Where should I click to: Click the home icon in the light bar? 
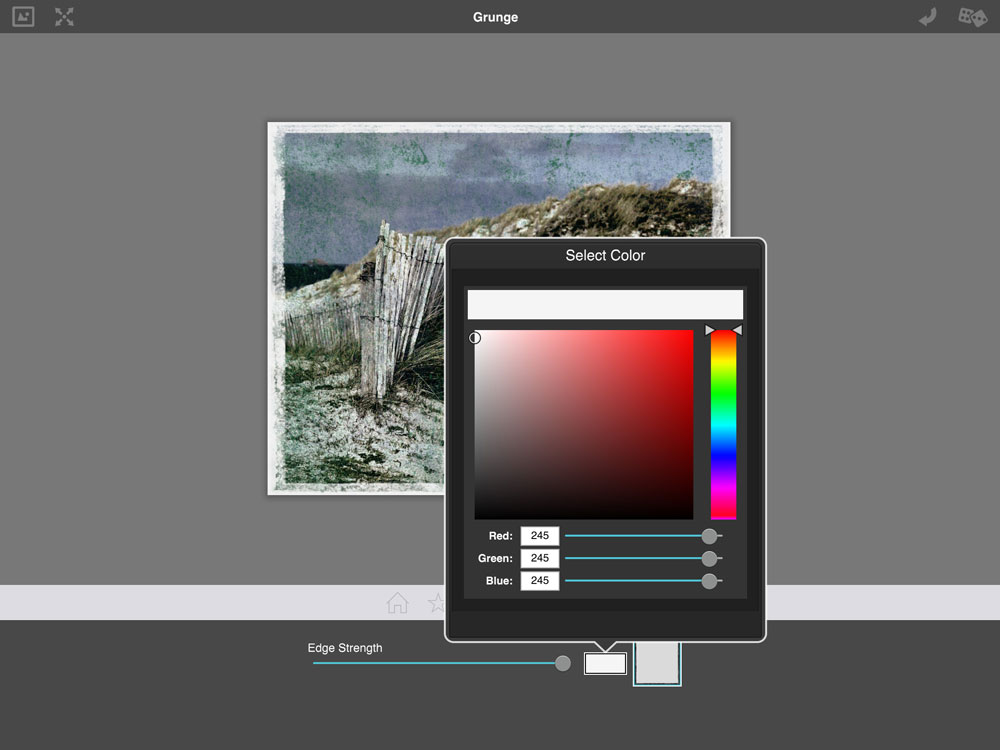pyautogui.click(x=397, y=603)
